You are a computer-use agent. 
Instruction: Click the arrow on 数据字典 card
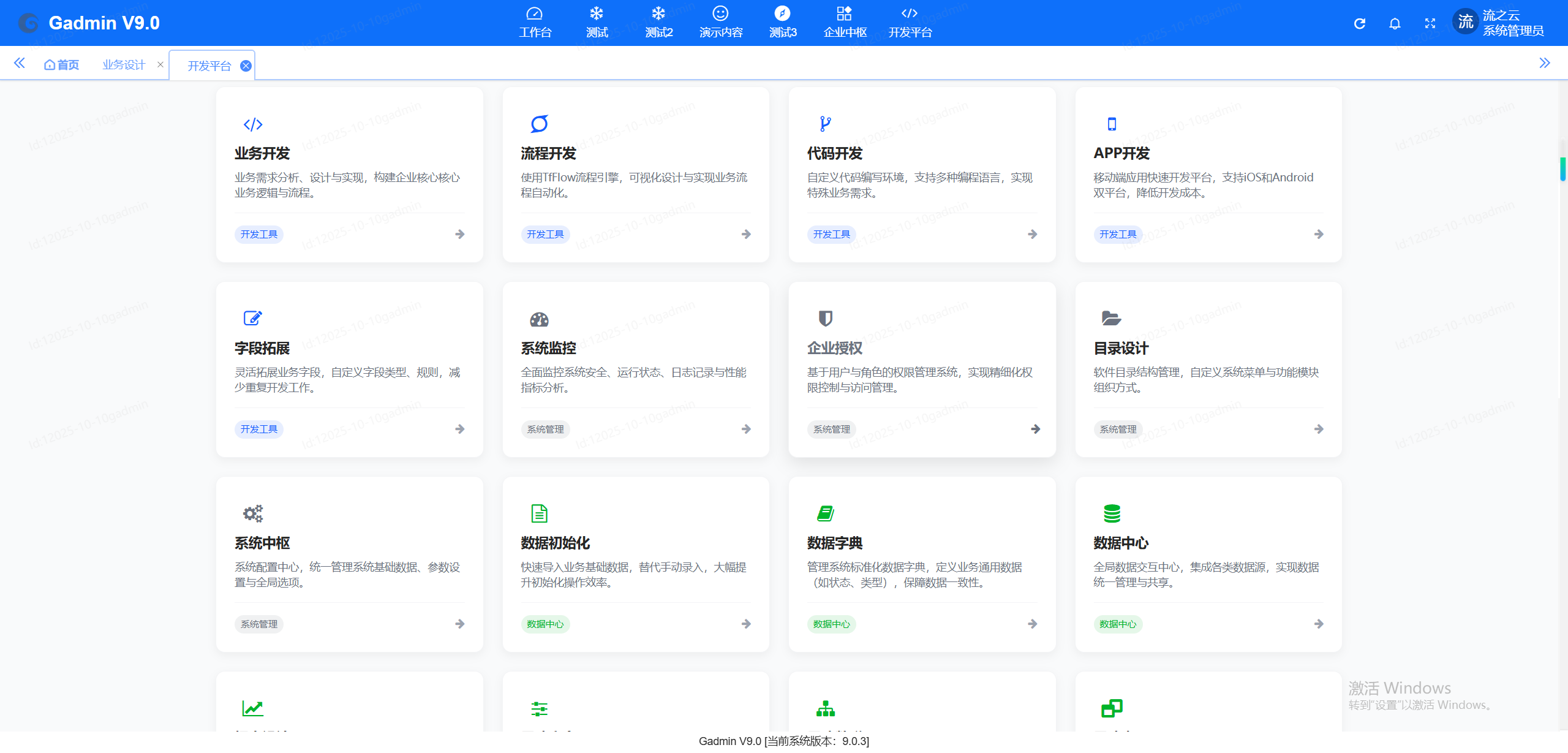[x=1033, y=624]
